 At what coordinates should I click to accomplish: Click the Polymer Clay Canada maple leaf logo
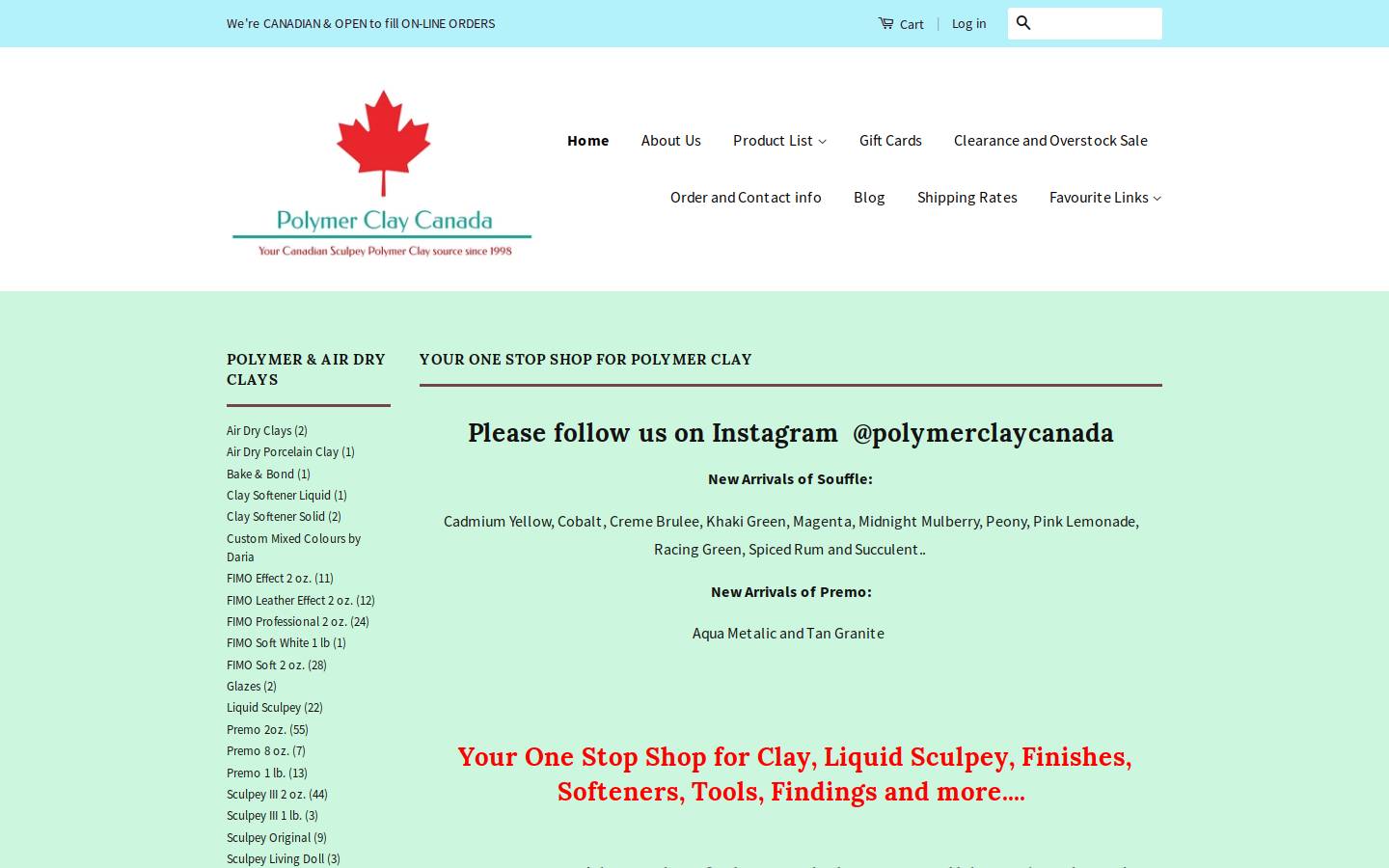point(382,174)
